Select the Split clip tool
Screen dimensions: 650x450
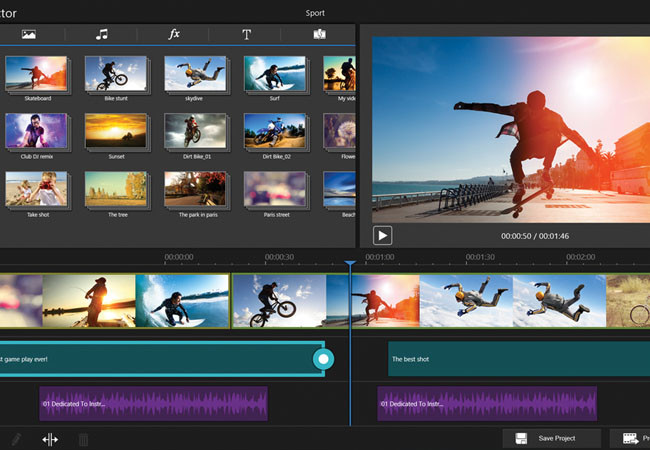50,439
